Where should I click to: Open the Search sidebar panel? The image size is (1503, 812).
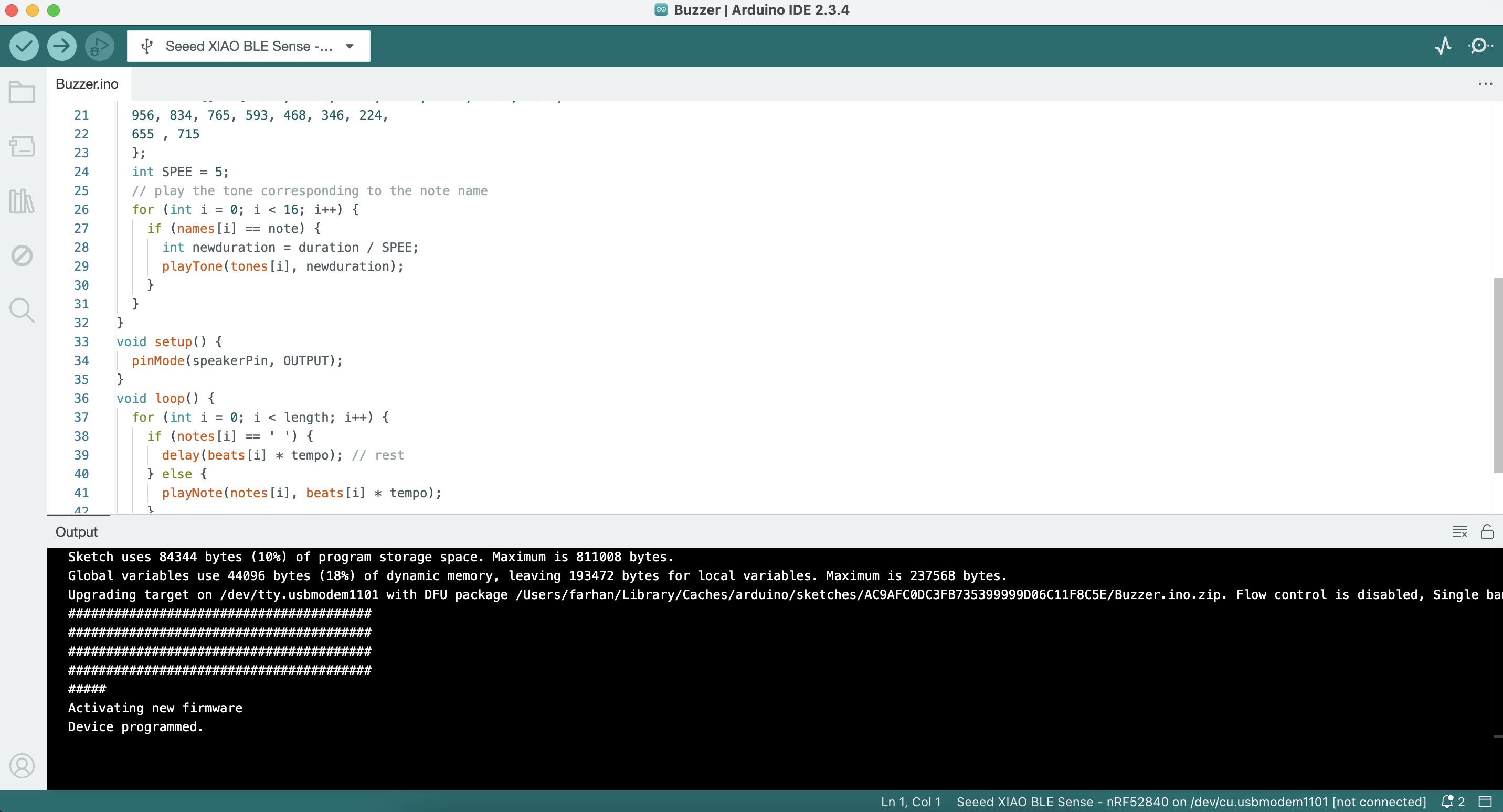click(x=22, y=311)
